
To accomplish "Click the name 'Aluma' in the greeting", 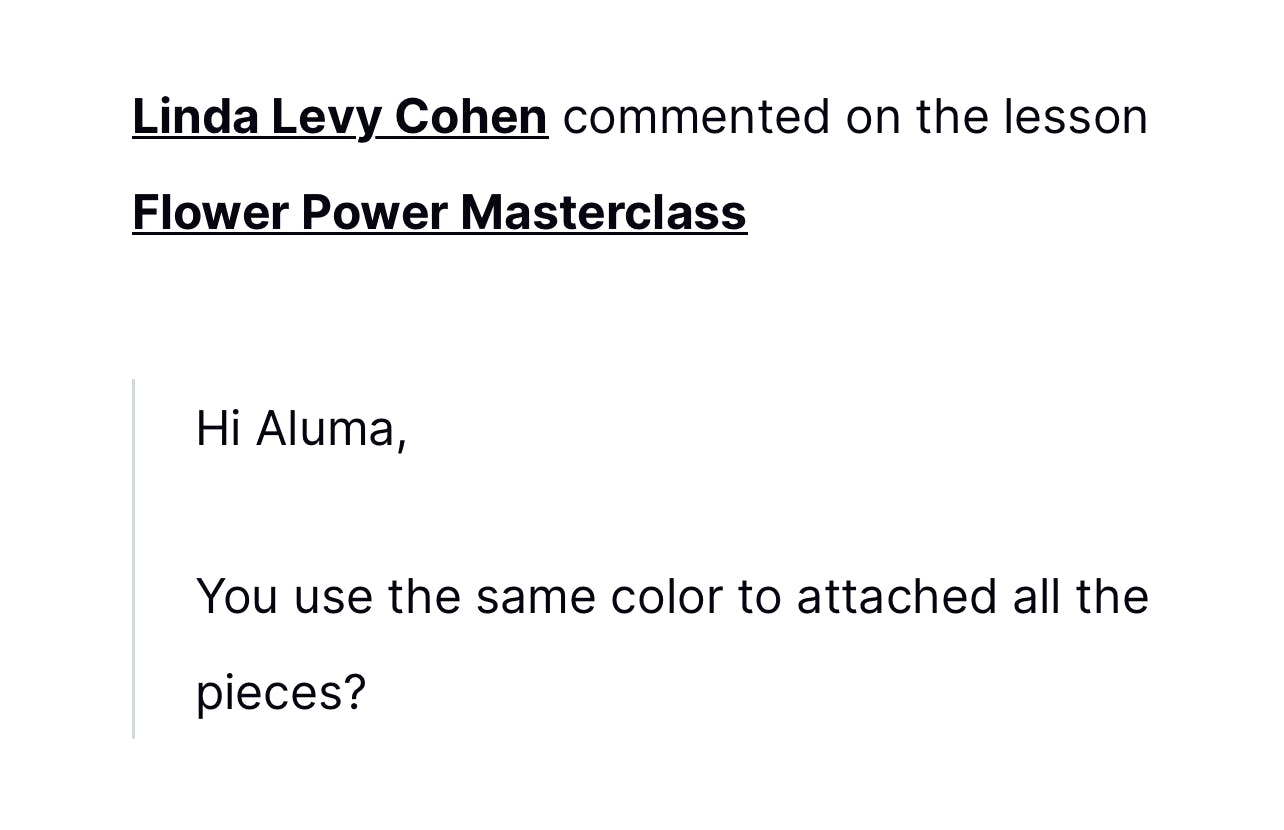I will pyautogui.click(x=331, y=429).
